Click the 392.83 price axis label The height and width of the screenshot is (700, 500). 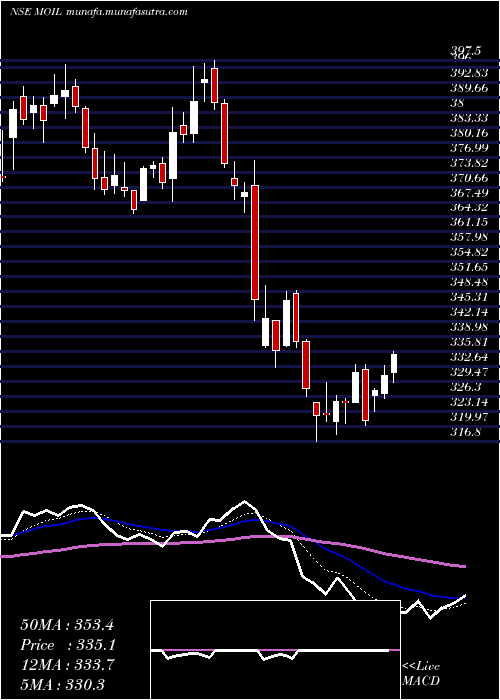[x=469, y=73]
